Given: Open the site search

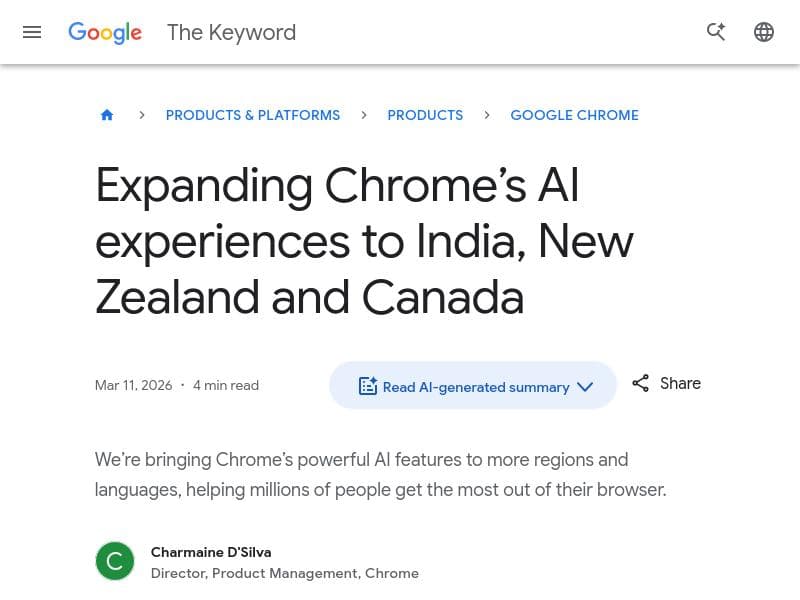Looking at the screenshot, I should 716,32.
